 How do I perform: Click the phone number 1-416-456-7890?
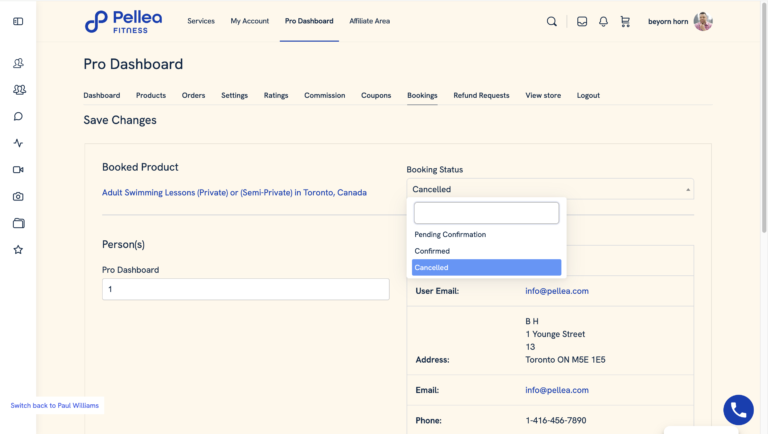tap(555, 420)
